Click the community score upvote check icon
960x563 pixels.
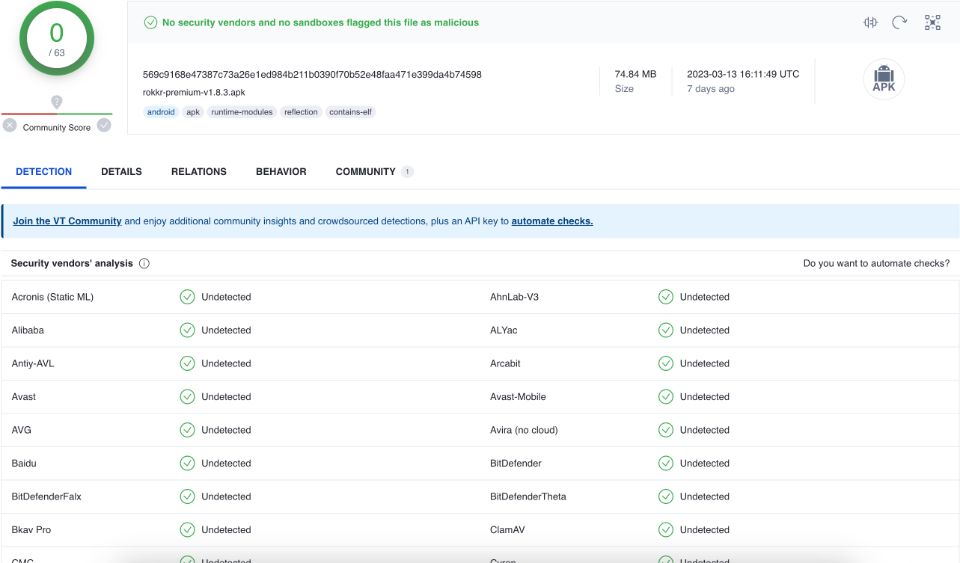click(x=104, y=125)
